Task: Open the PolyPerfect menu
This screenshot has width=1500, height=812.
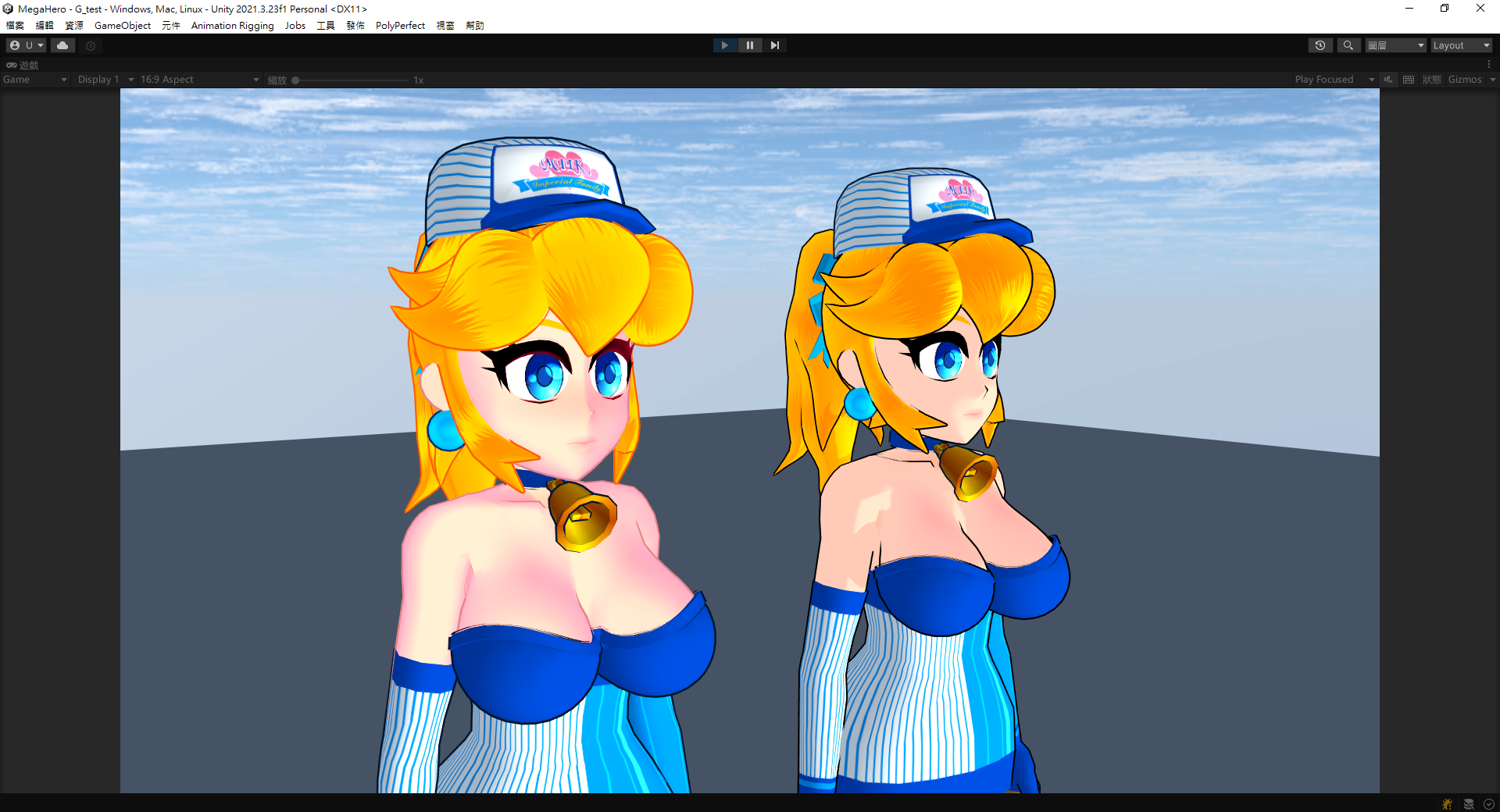Action: point(400,26)
